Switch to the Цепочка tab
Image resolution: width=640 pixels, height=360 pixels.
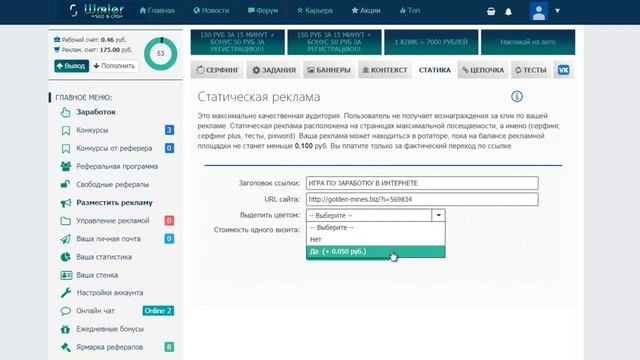point(483,70)
